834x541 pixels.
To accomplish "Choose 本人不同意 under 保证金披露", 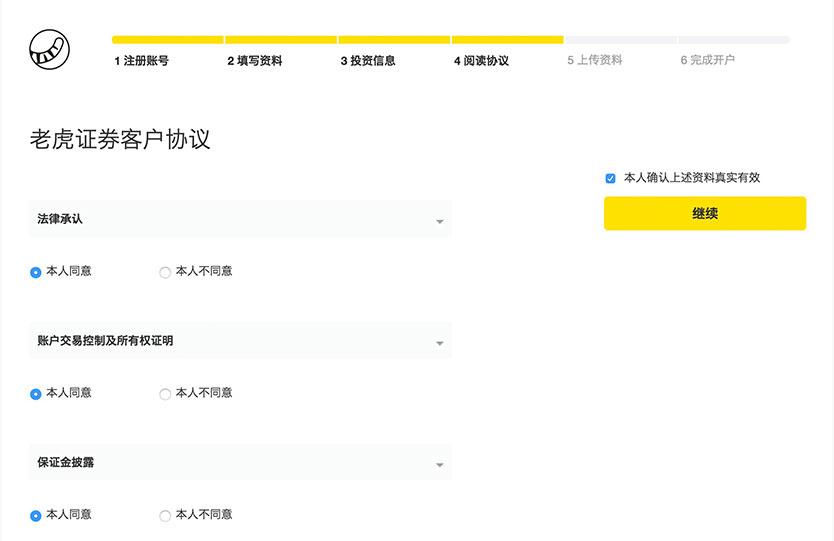I will tap(165, 516).
